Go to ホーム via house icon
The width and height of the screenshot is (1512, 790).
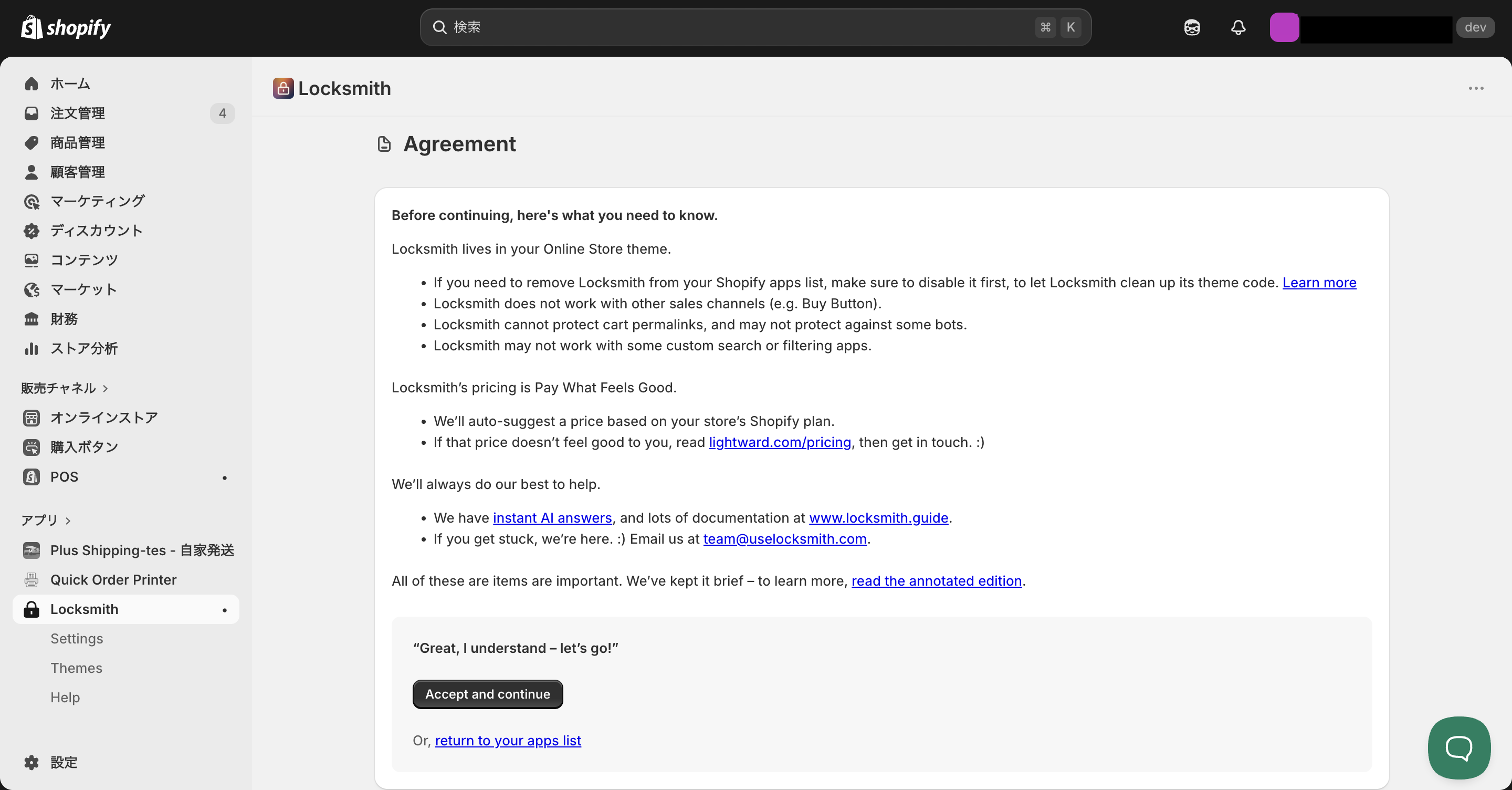[31, 84]
